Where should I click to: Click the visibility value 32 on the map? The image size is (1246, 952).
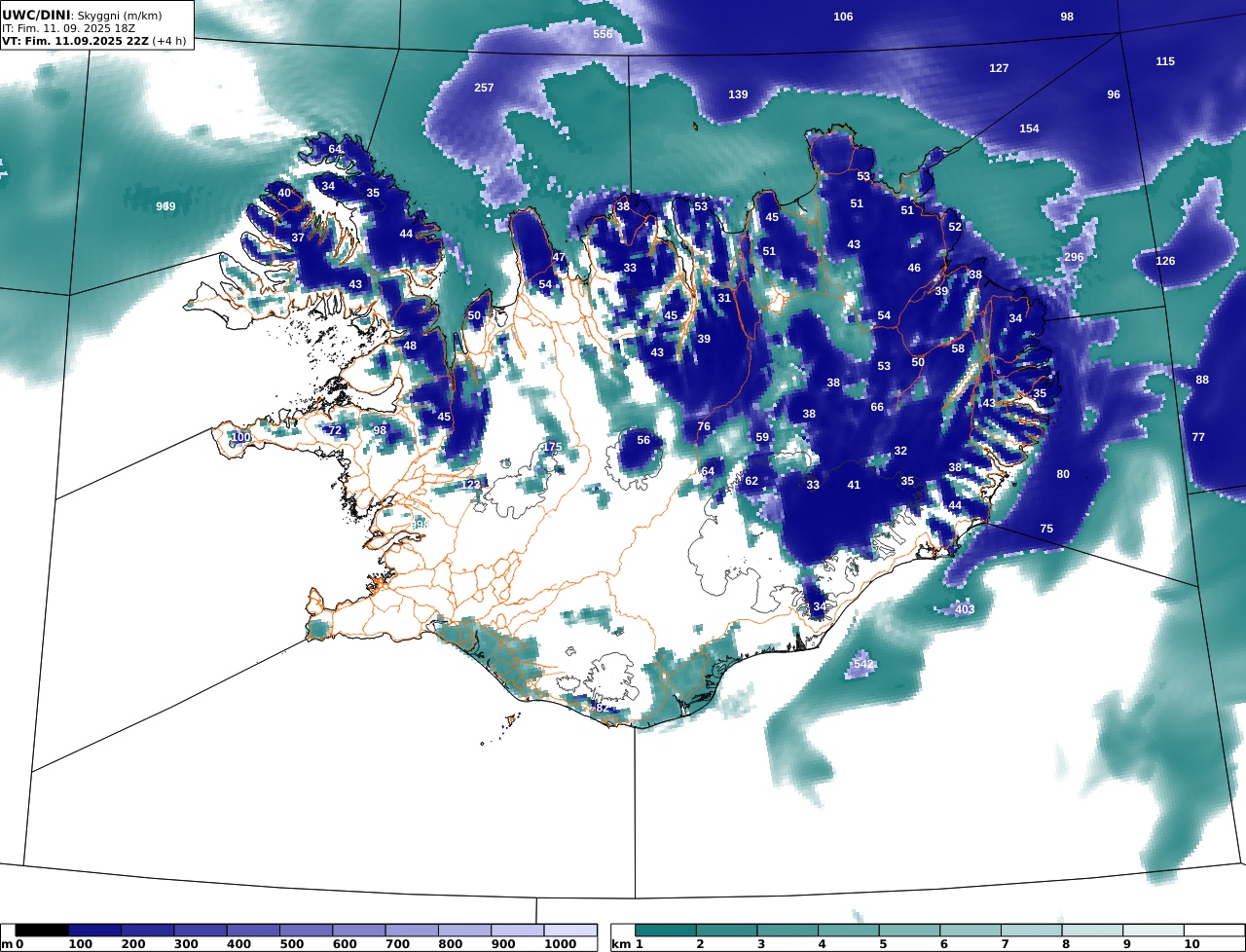click(900, 451)
